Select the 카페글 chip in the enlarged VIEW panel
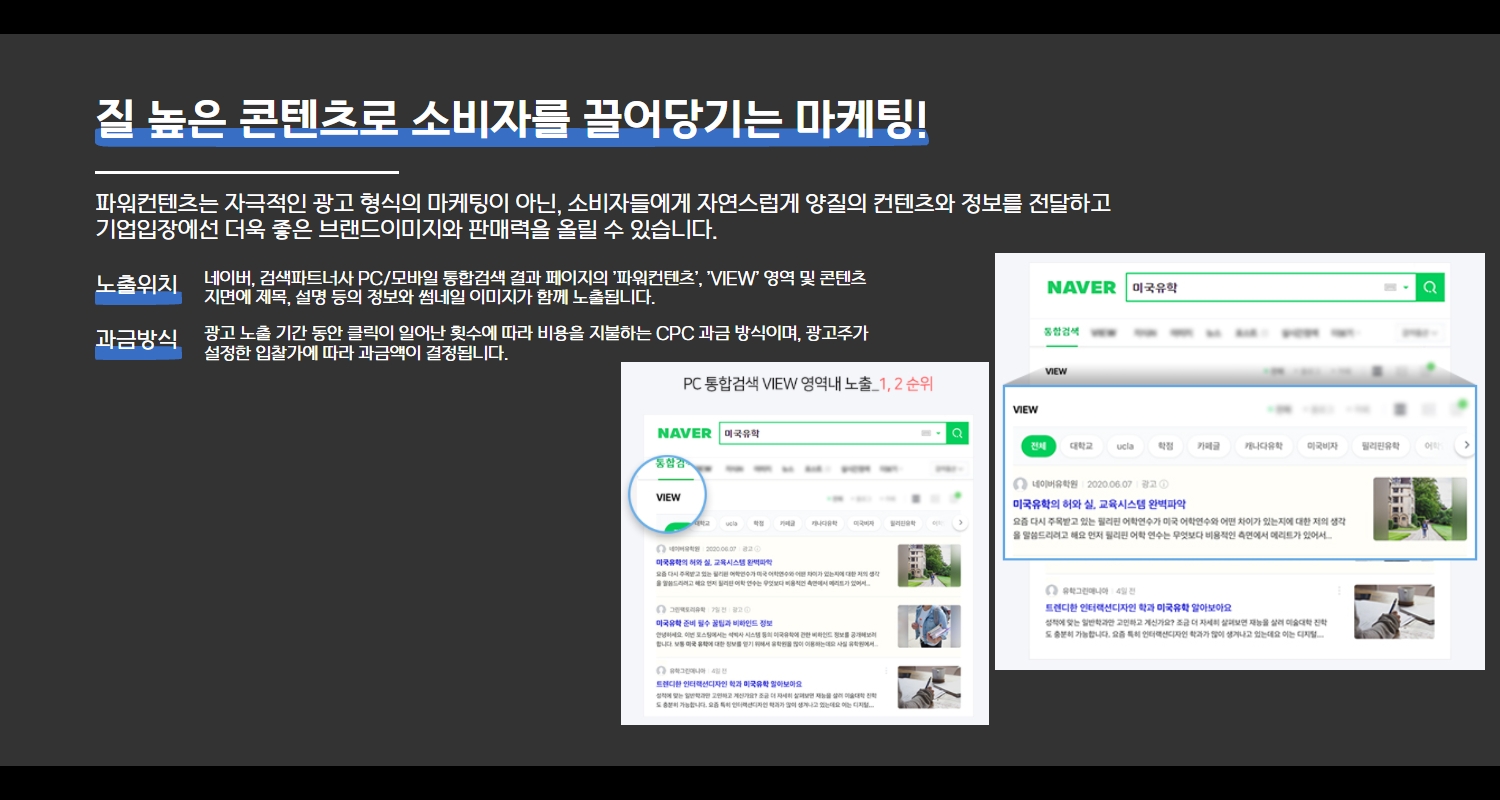1500x800 pixels. [x=1208, y=446]
